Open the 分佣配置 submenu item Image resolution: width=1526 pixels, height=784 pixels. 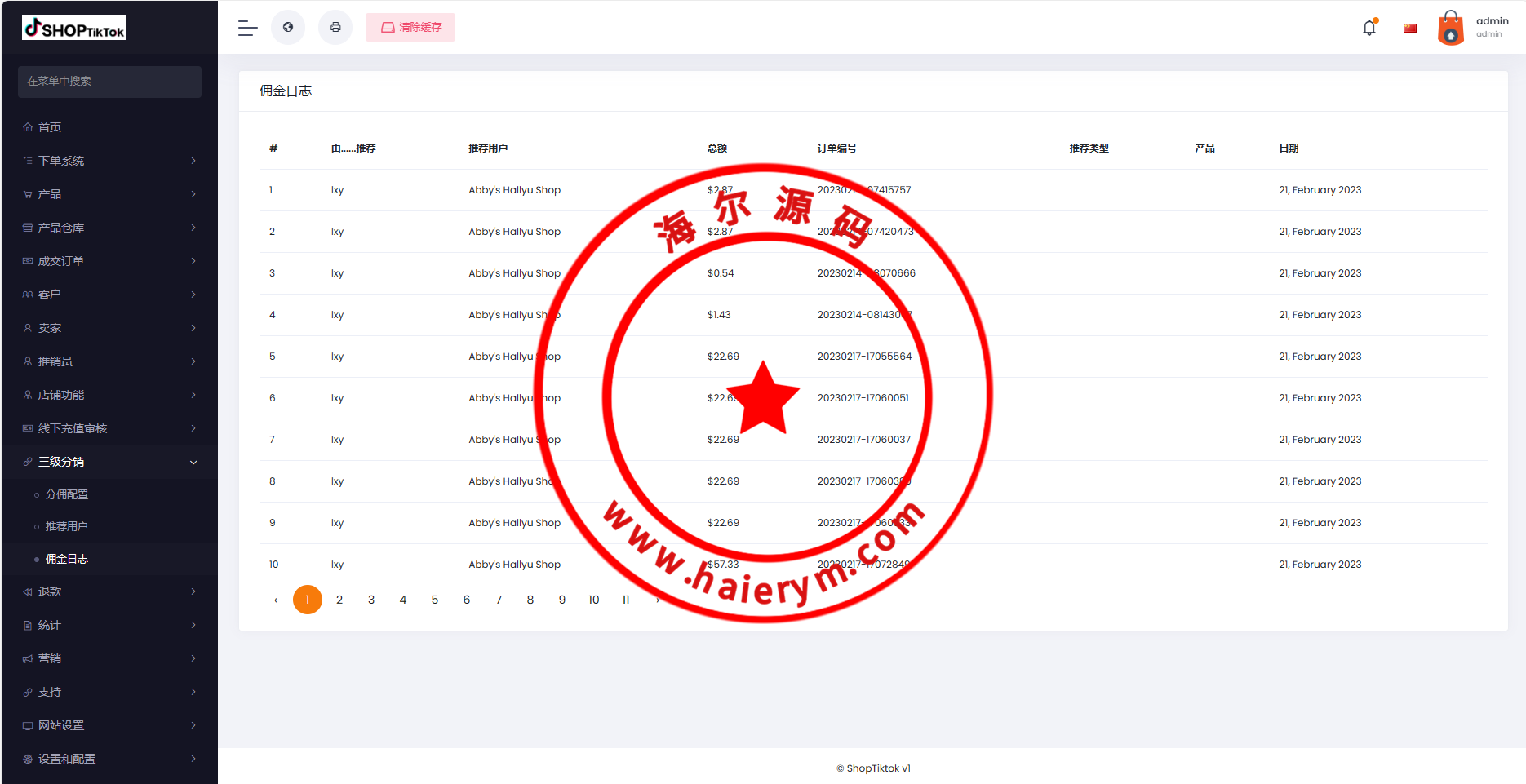click(x=67, y=494)
